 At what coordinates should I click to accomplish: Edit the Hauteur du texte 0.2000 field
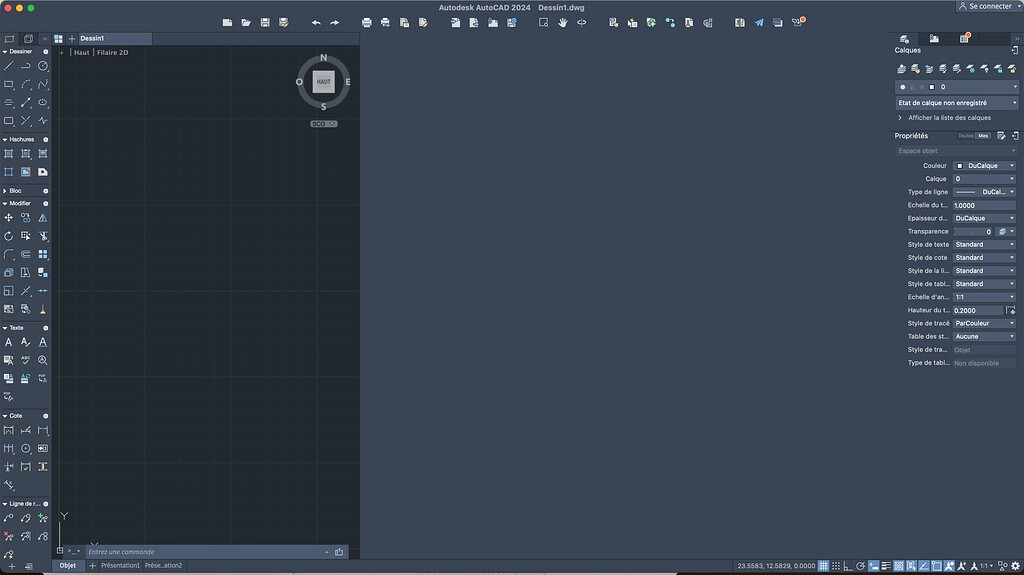click(978, 310)
